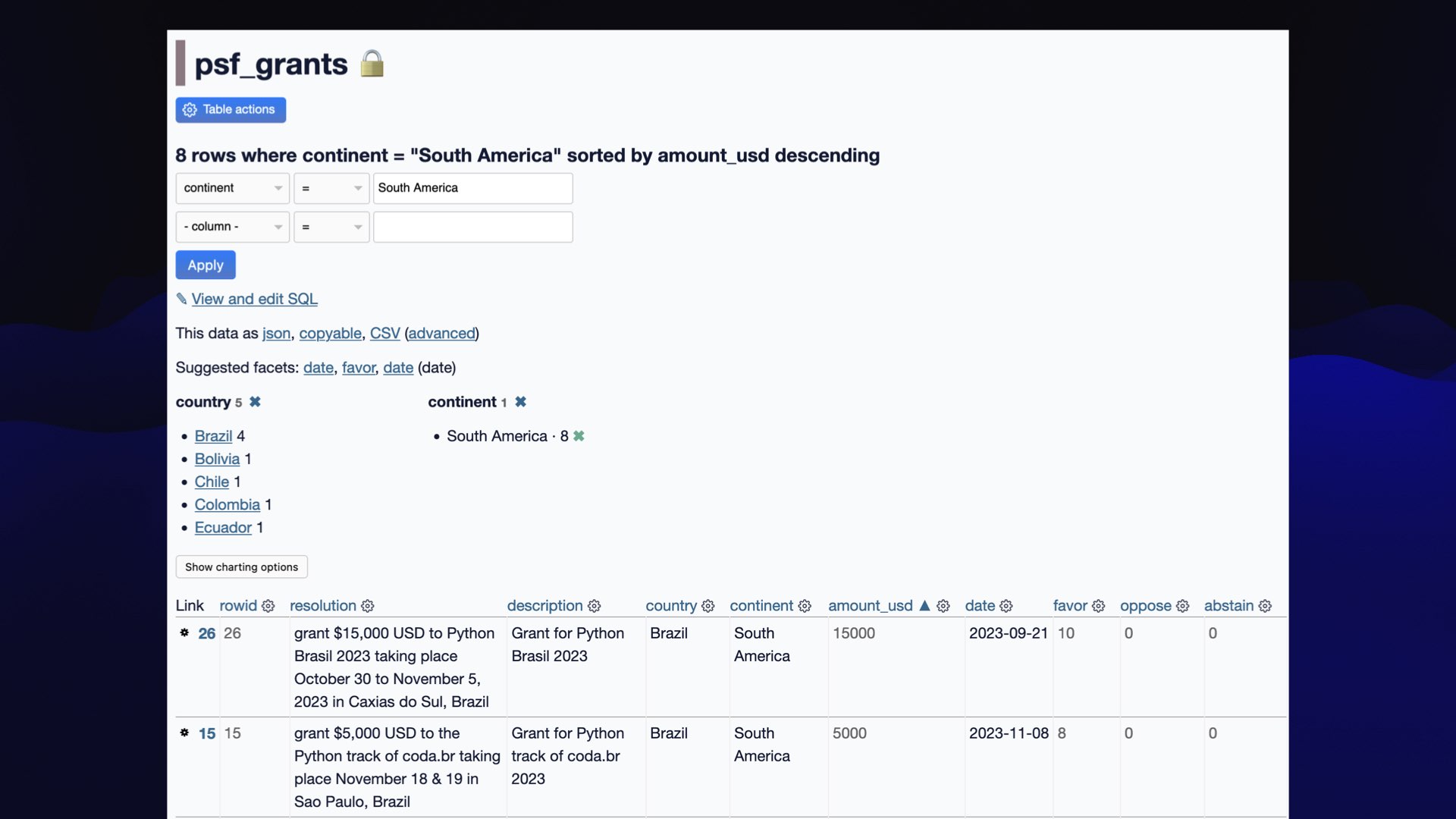1456x819 pixels.
Task: Click the Table actions settings icon
Action: [x=190, y=109]
